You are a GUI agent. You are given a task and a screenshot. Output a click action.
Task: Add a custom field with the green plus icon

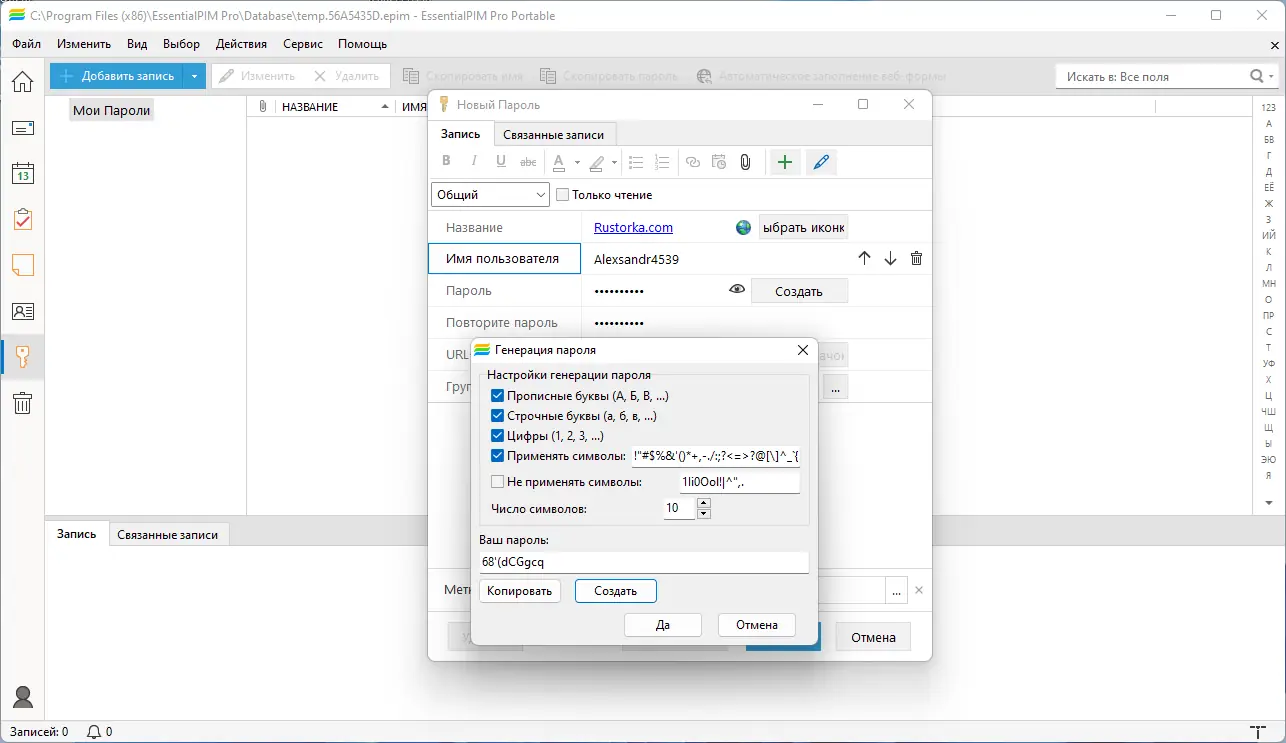(x=784, y=161)
